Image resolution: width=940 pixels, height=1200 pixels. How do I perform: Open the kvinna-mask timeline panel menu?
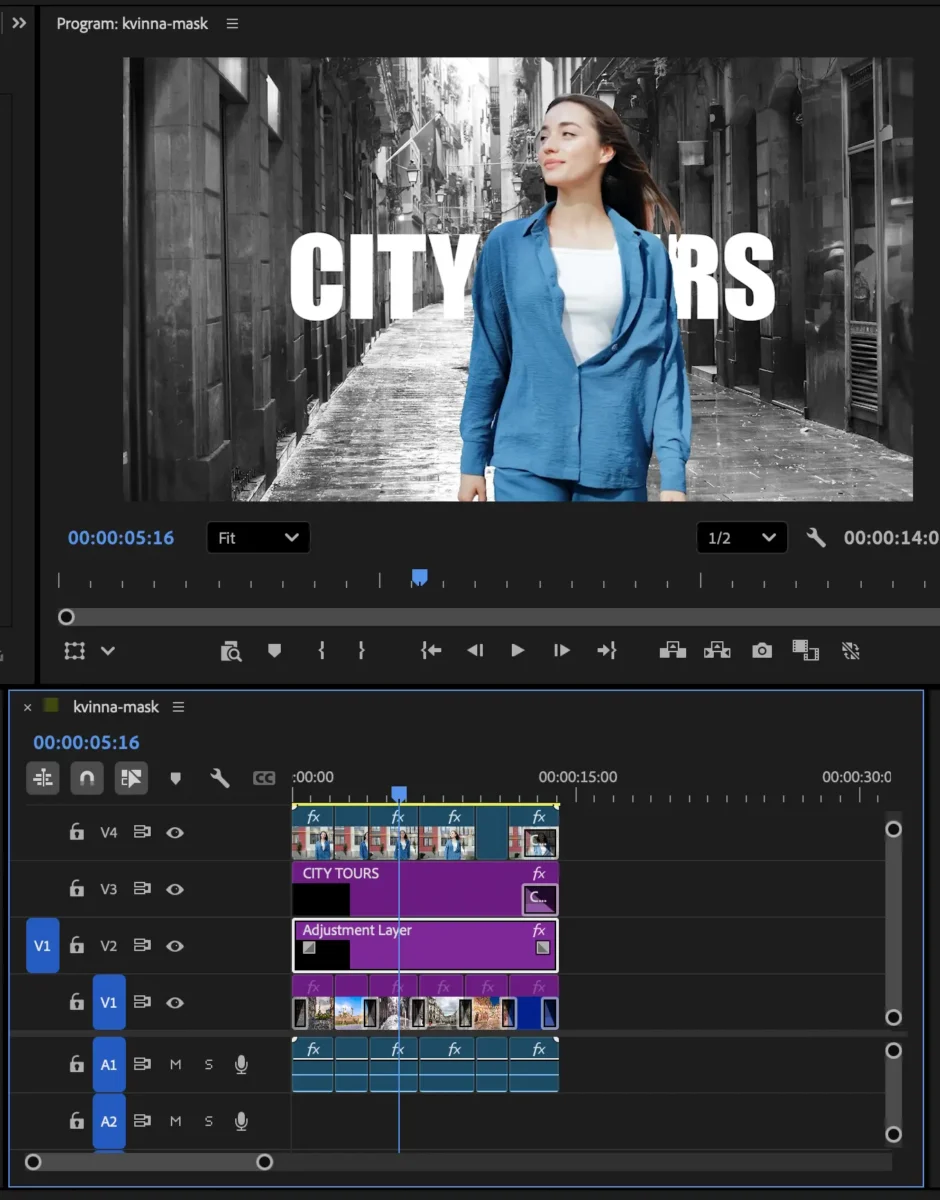click(x=178, y=707)
